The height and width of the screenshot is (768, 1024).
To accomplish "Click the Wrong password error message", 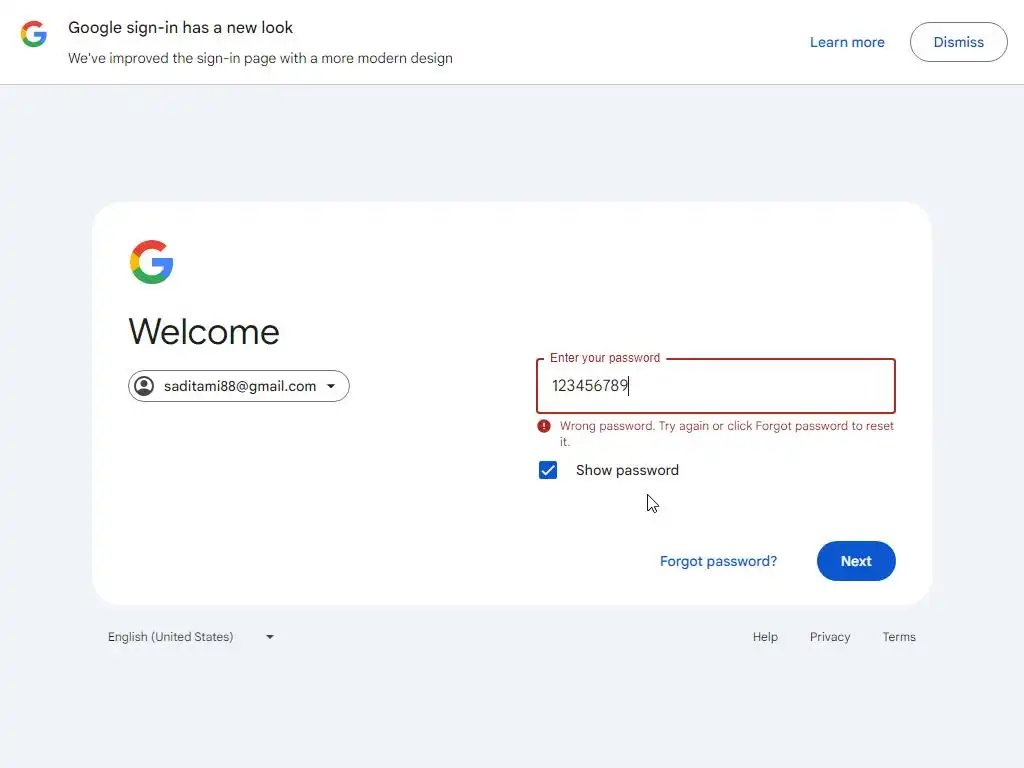I will point(726,434).
